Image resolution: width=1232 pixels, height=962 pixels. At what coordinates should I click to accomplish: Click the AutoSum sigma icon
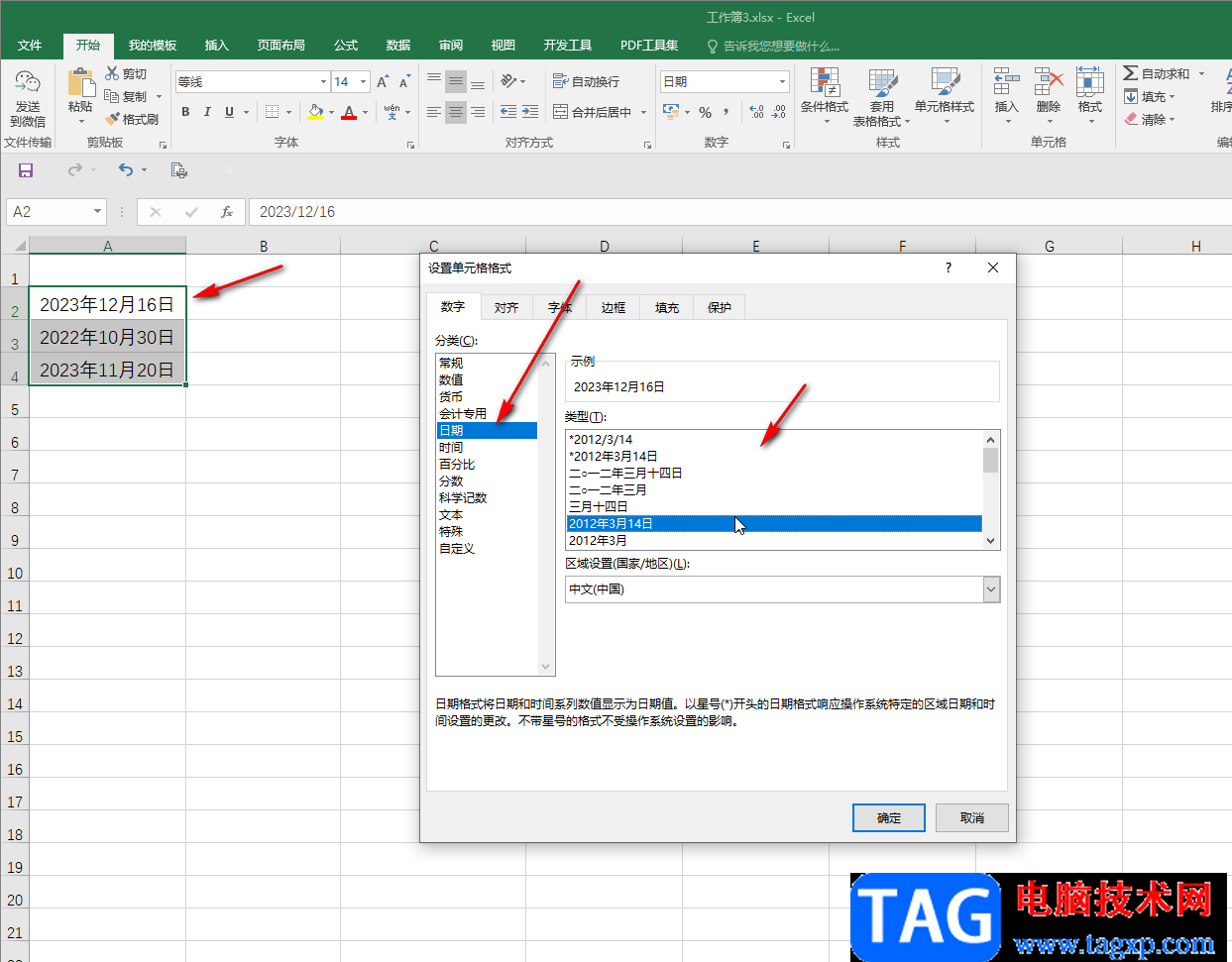pos(1130,73)
